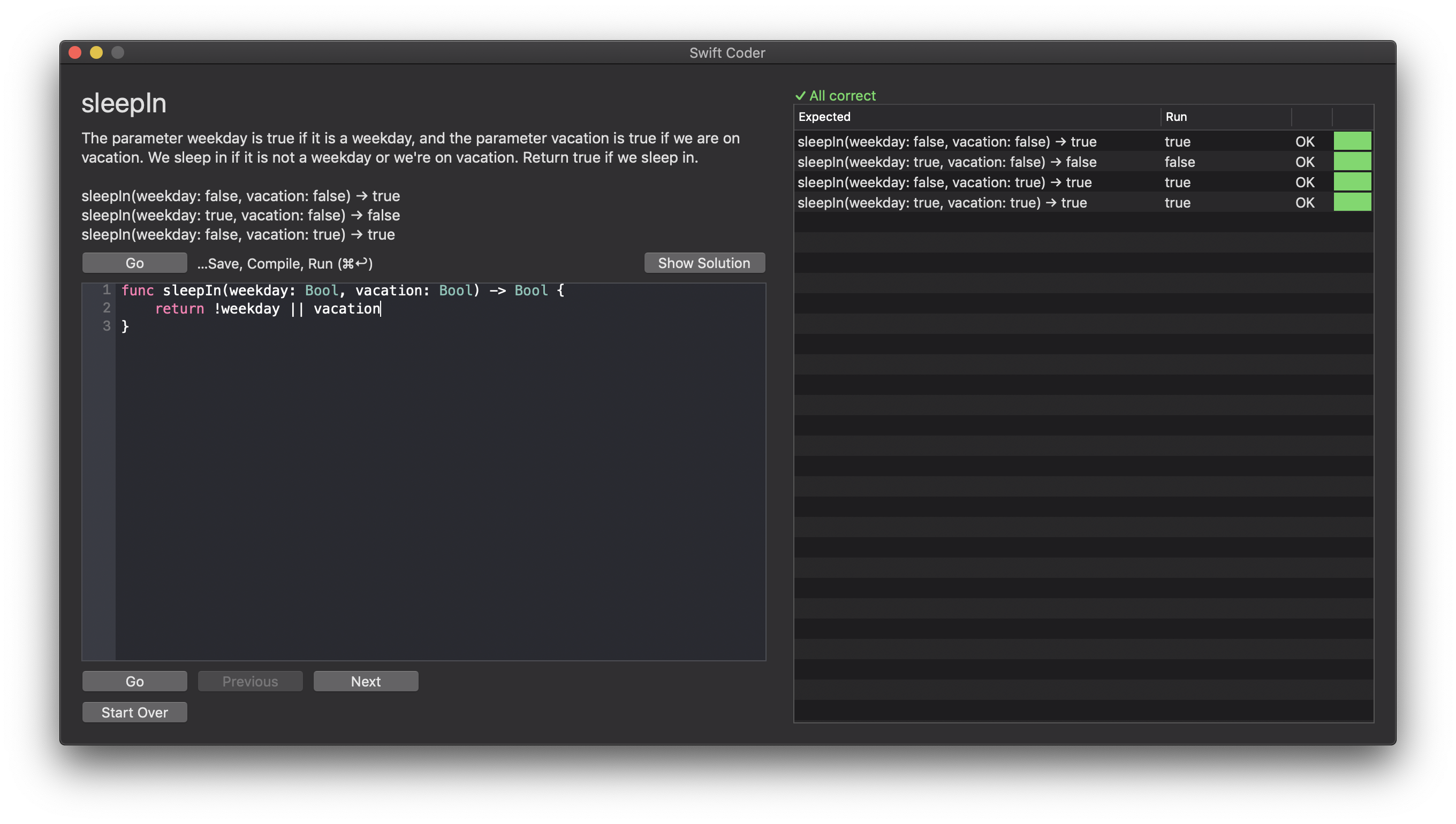The width and height of the screenshot is (1456, 824).
Task: Click the green swatch in fourth result row
Action: pyautogui.click(x=1352, y=203)
